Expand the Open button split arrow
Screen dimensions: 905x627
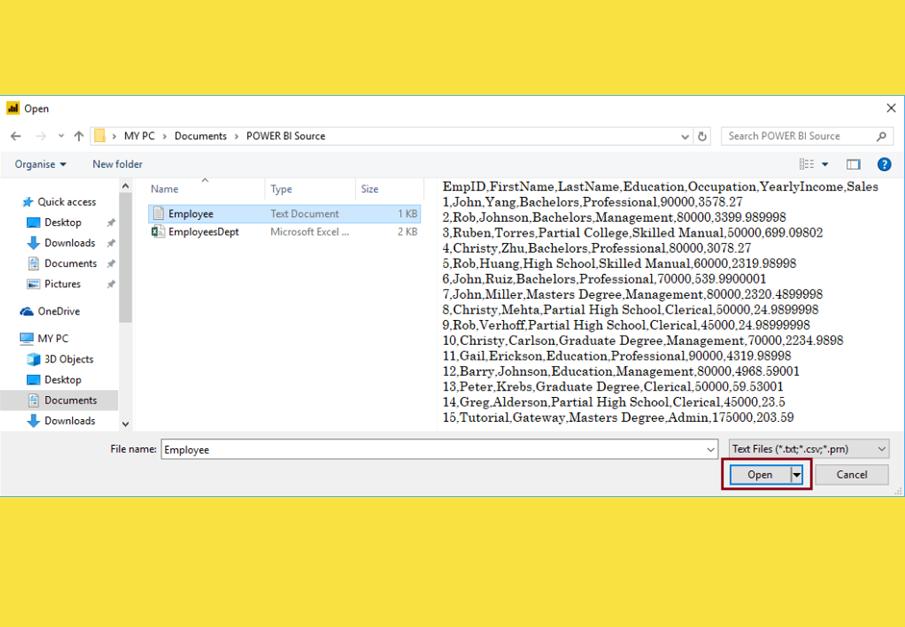tap(796, 475)
